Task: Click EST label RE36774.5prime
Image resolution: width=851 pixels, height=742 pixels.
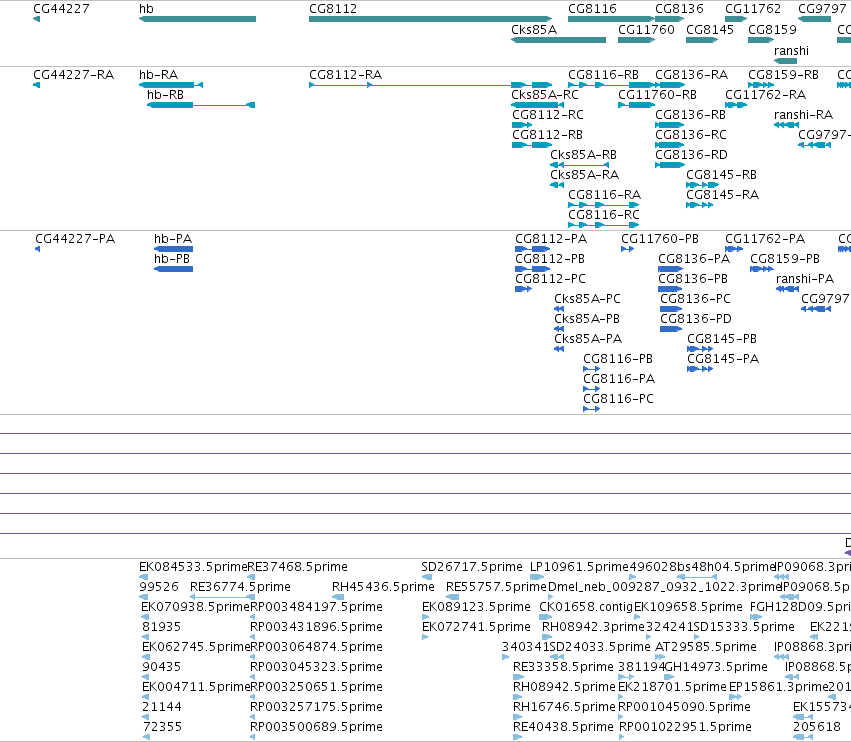Action: (x=240, y=587)
